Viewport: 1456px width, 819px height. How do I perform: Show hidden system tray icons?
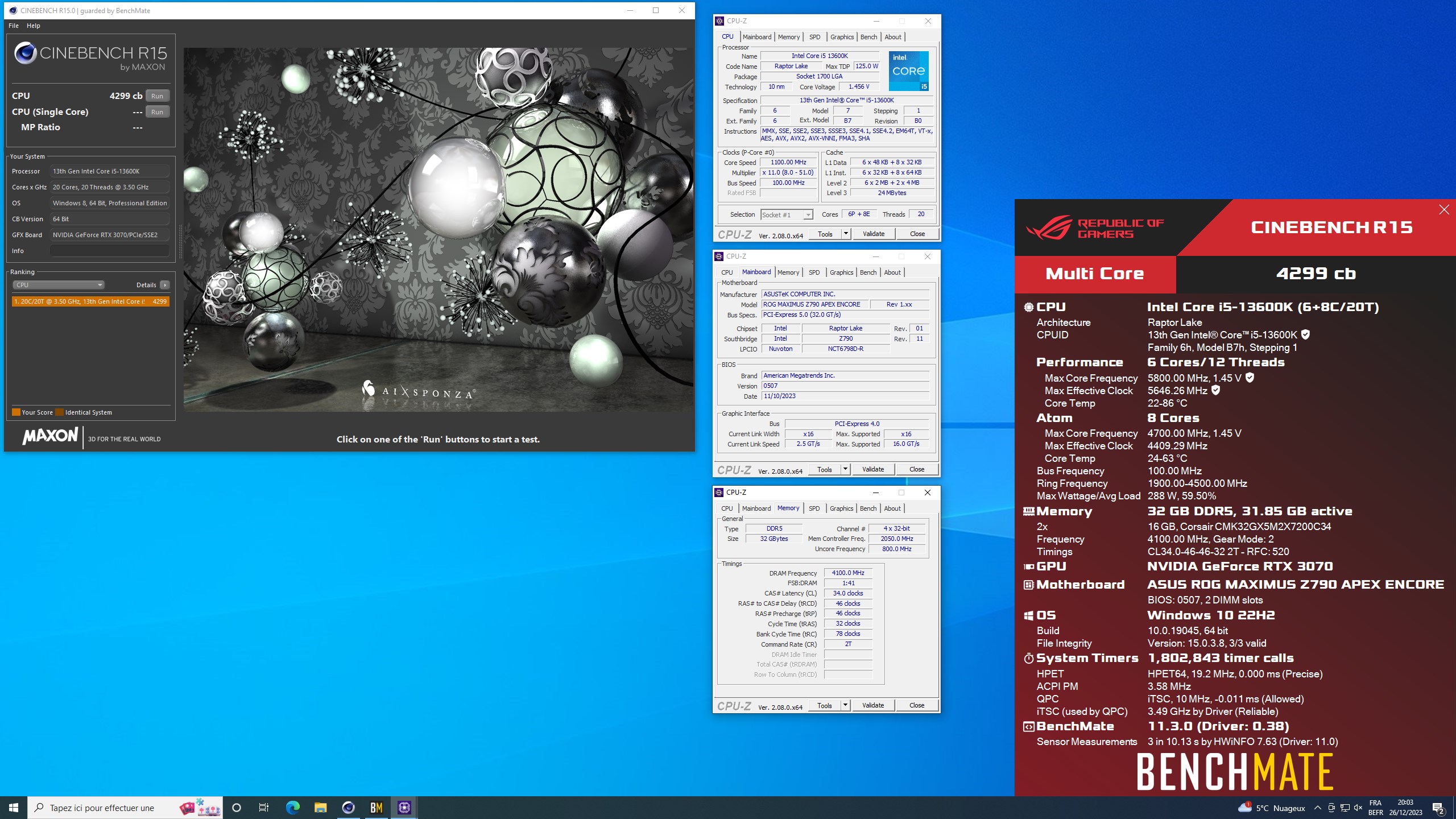pos(1318,808)
